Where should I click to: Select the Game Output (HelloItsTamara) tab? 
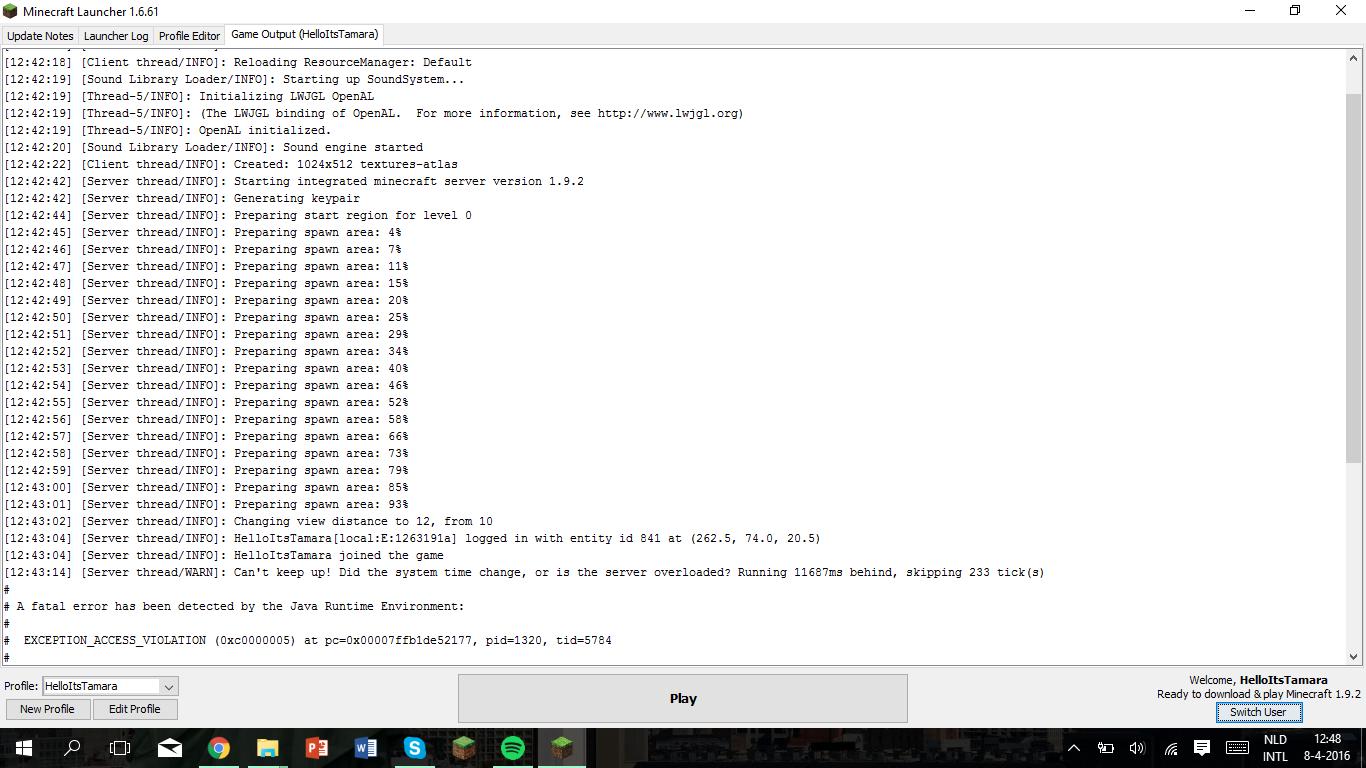click(304, 34)
